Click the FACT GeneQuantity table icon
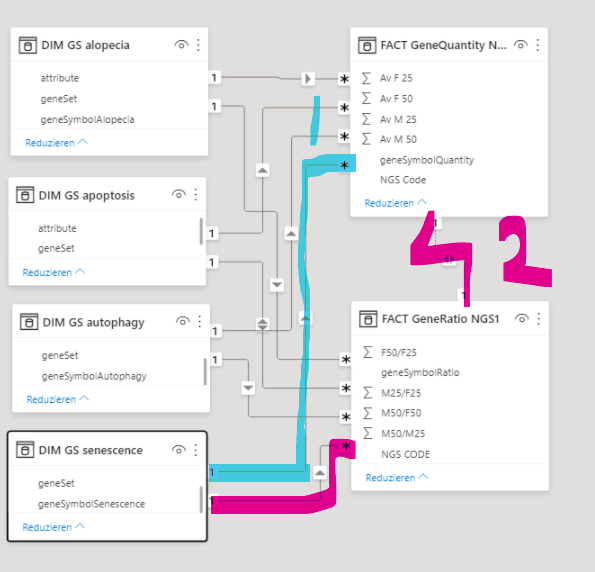Image resolution: width=595 pixels, height=572 pixels. 367,45
